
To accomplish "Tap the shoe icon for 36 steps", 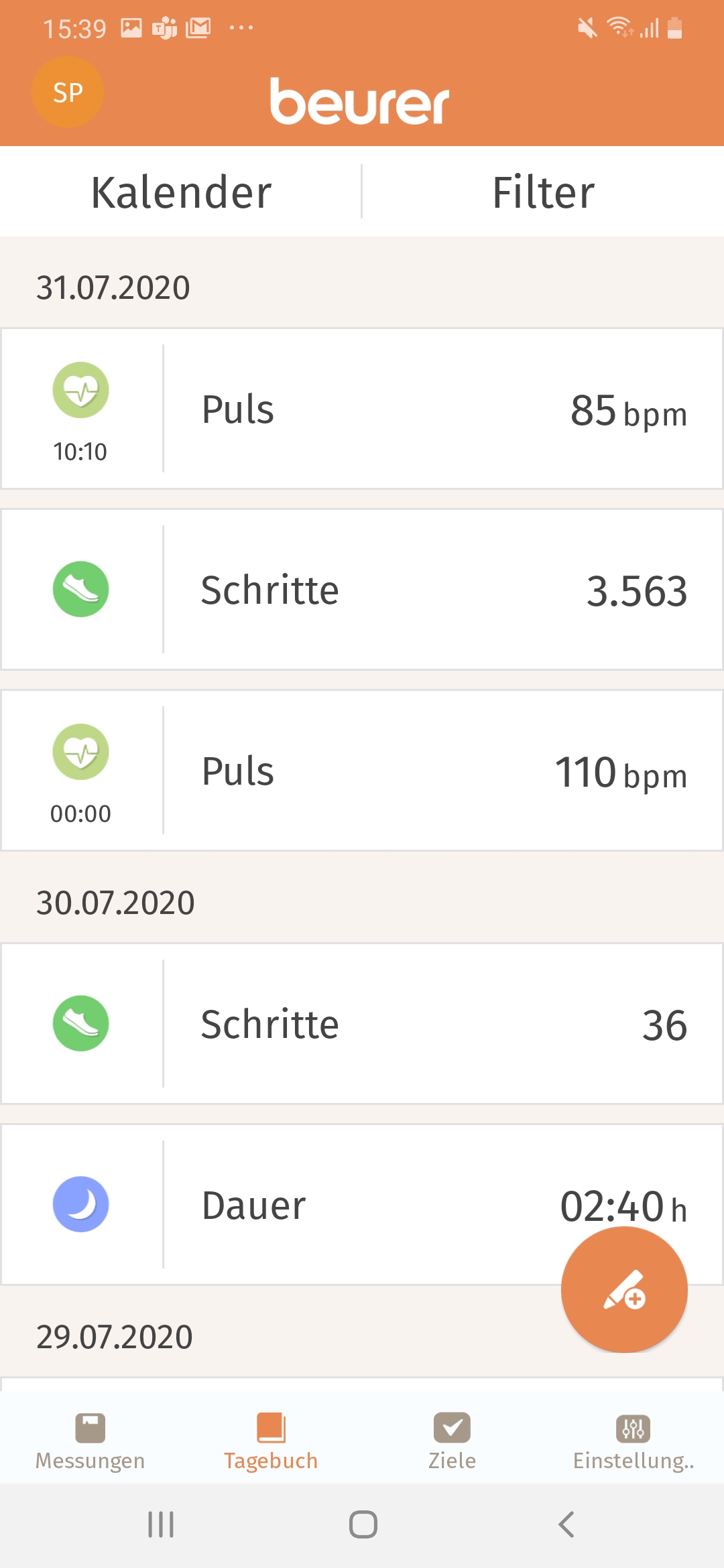I will click(81, 1023).
